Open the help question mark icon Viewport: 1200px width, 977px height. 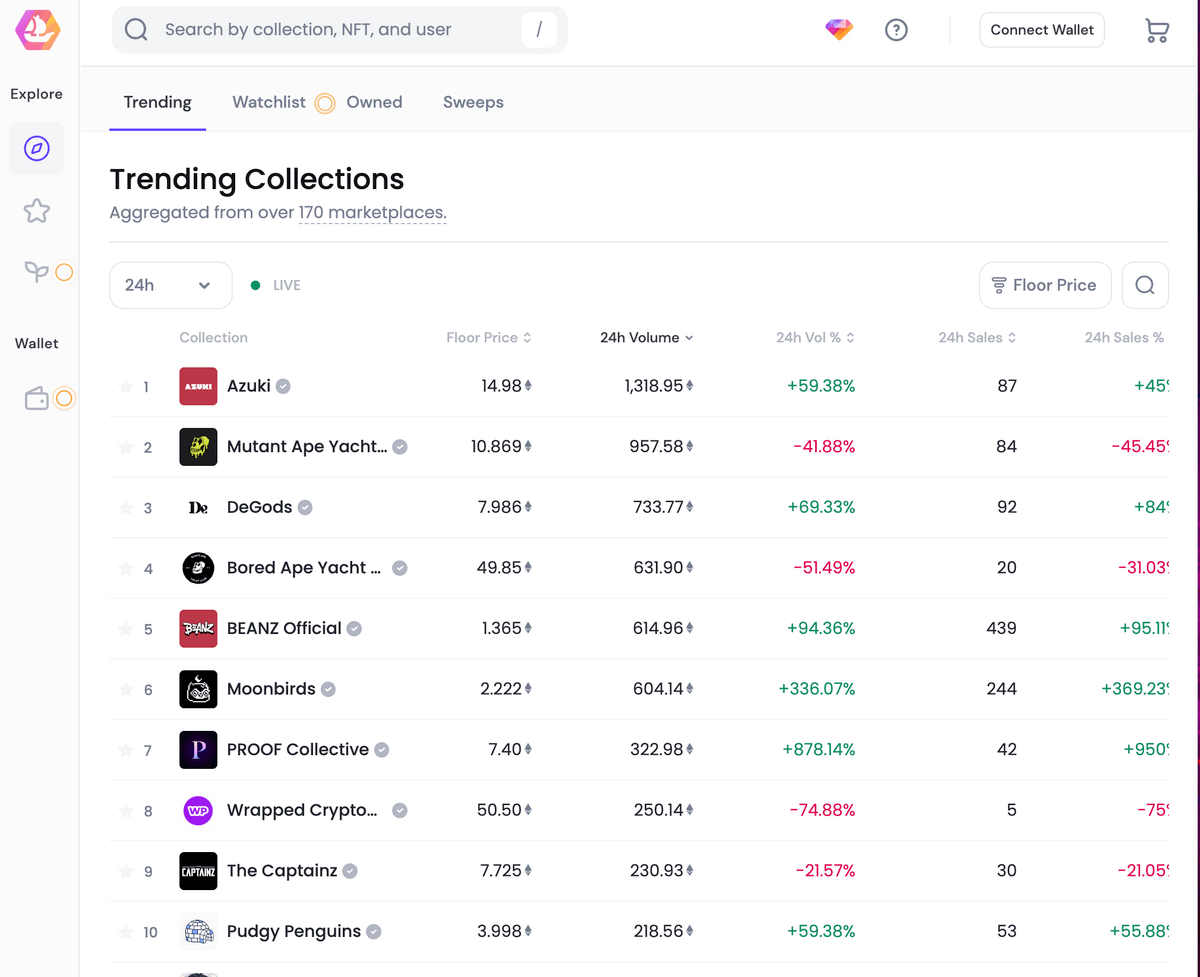(x=896, y=30)
